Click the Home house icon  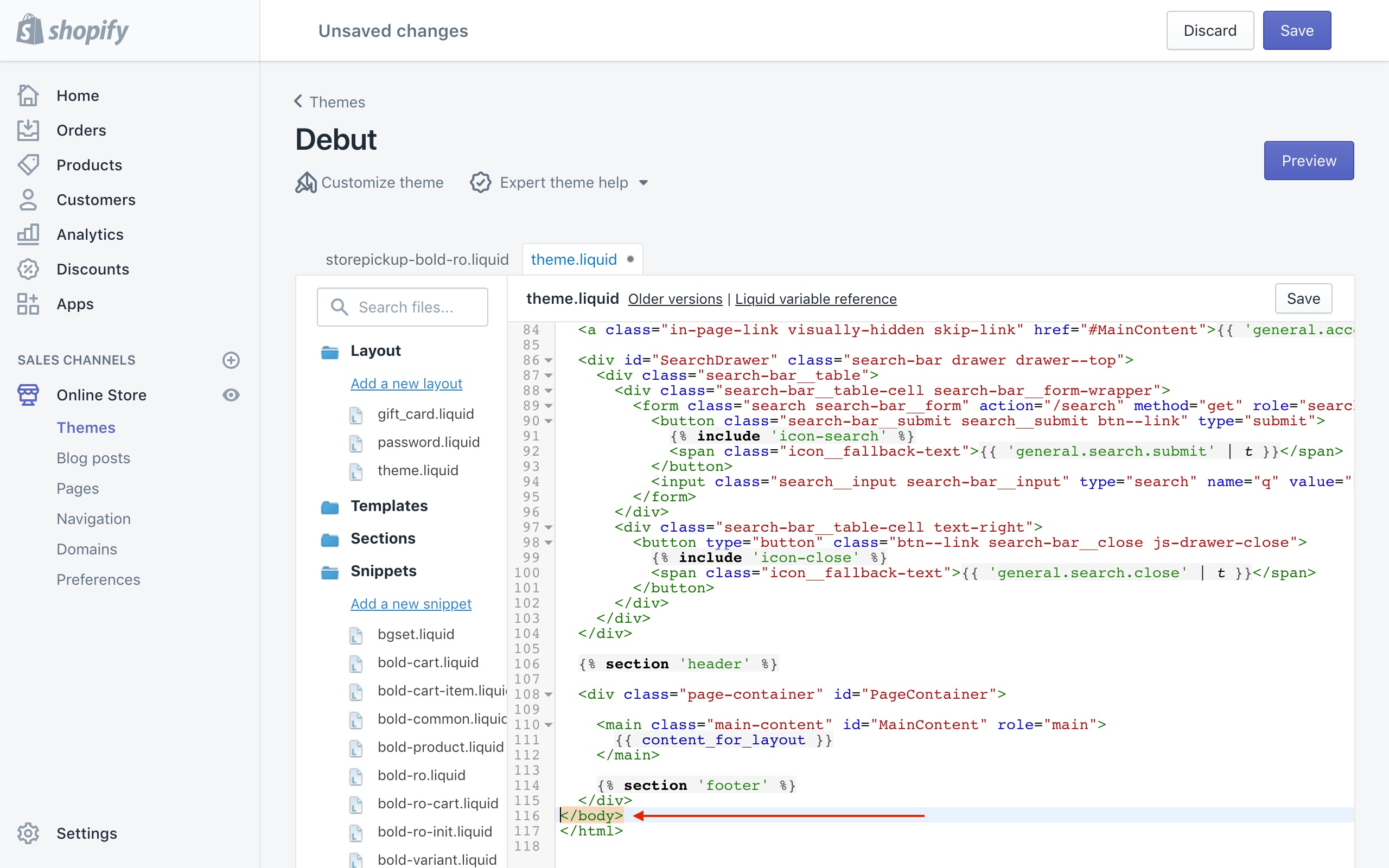(x=28, y=95)
